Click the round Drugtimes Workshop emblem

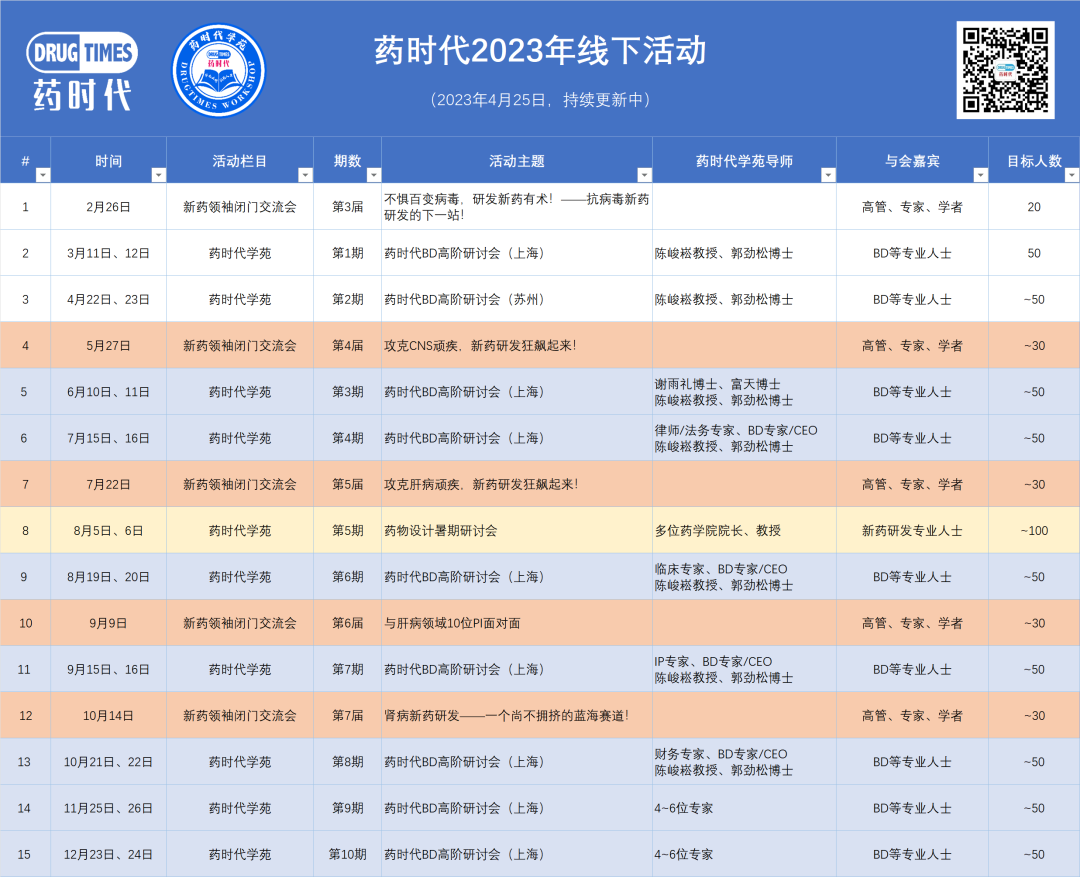pyautogui.click(x=218, y=70)
